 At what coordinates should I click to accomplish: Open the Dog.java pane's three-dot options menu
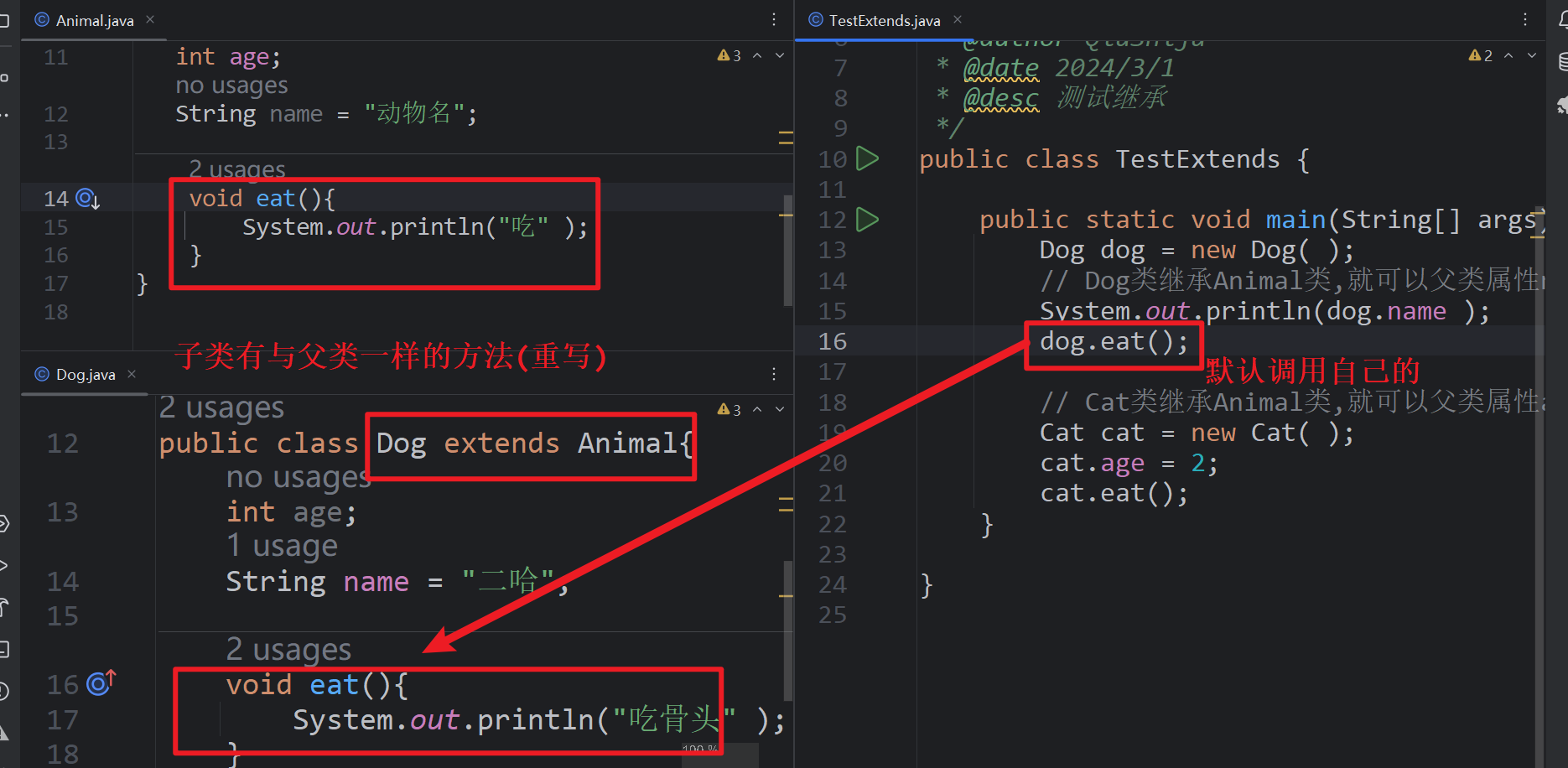point(774,374)
